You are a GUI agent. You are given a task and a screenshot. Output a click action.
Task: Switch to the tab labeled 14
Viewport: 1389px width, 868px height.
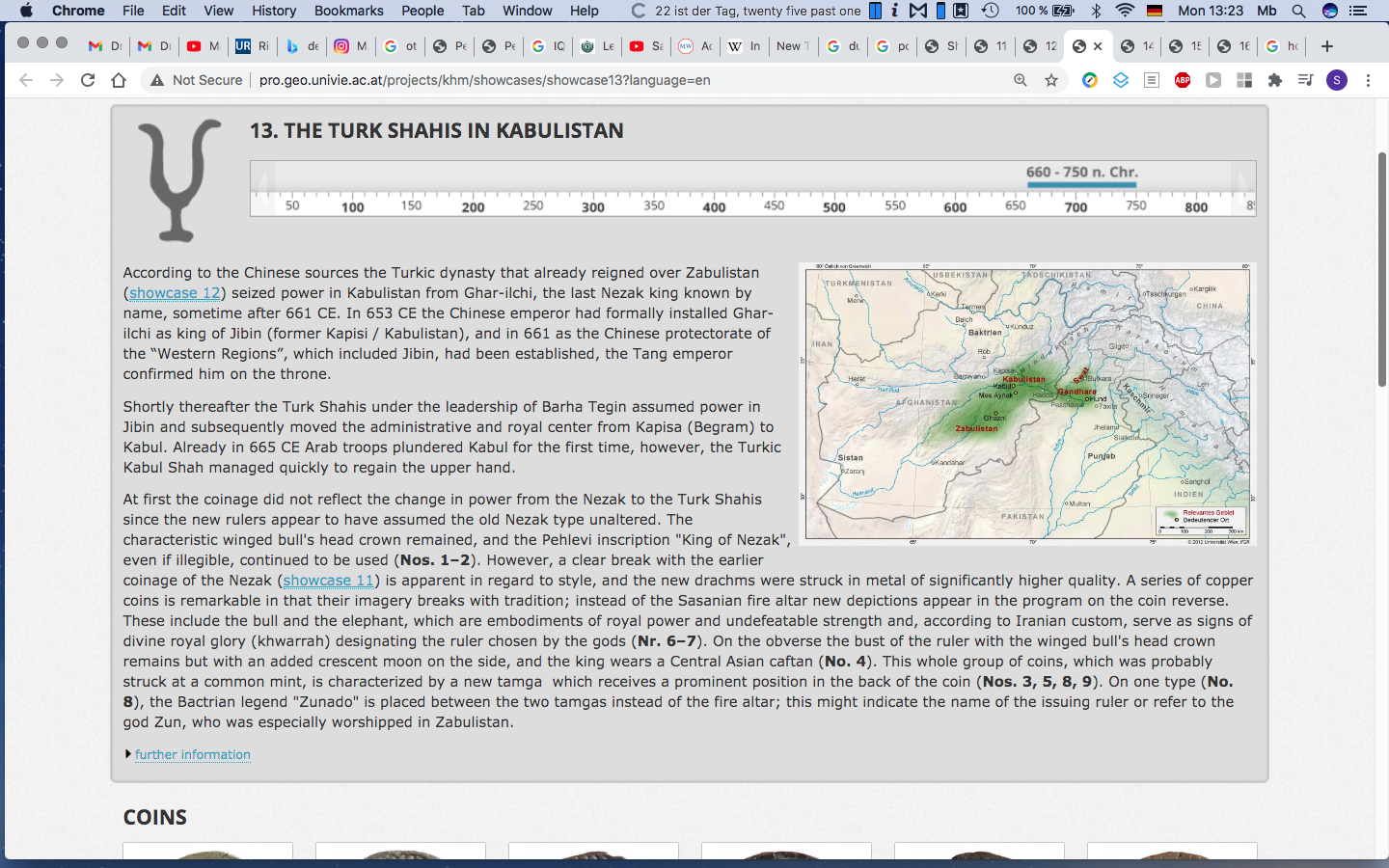pyautogui.click(x=1137, y=45)
